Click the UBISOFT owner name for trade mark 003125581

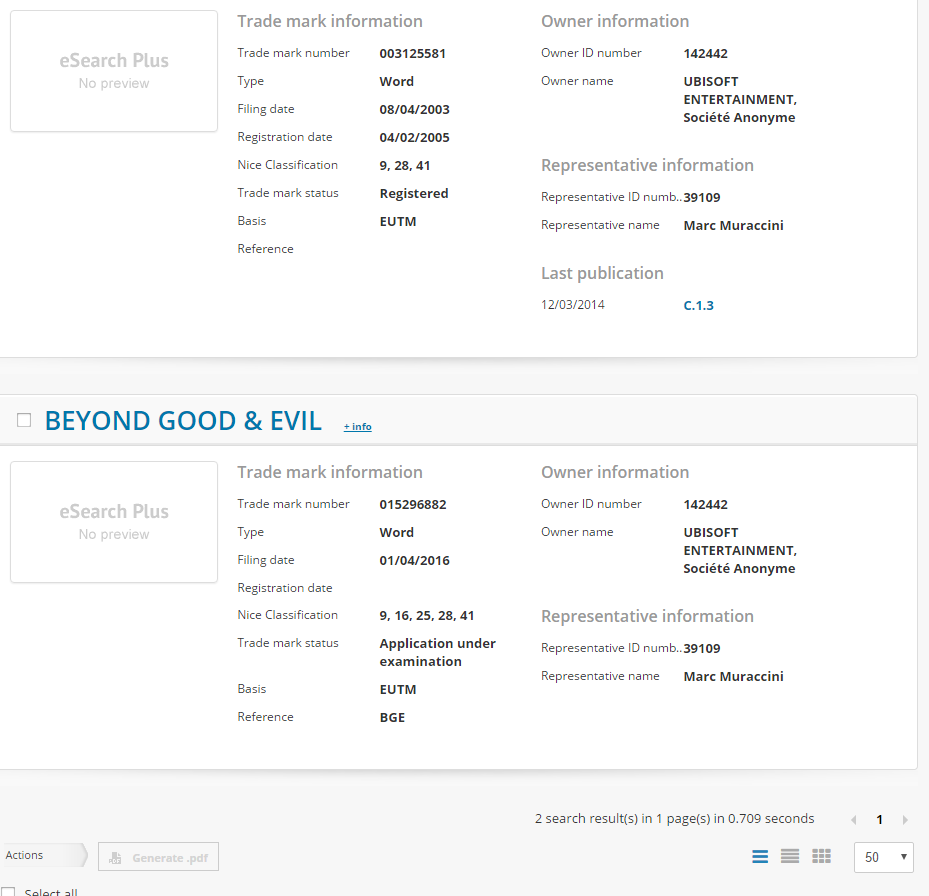click(x=740, y=100)
